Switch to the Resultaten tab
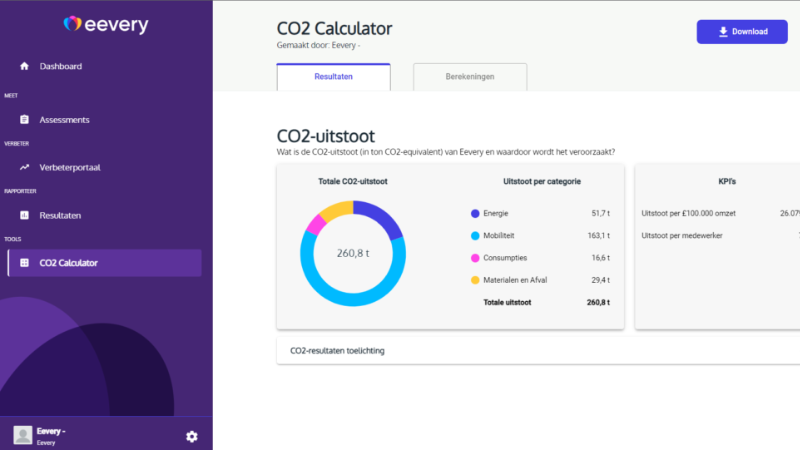Viewport: 800px width, 450px height. [x=334, y=77]
